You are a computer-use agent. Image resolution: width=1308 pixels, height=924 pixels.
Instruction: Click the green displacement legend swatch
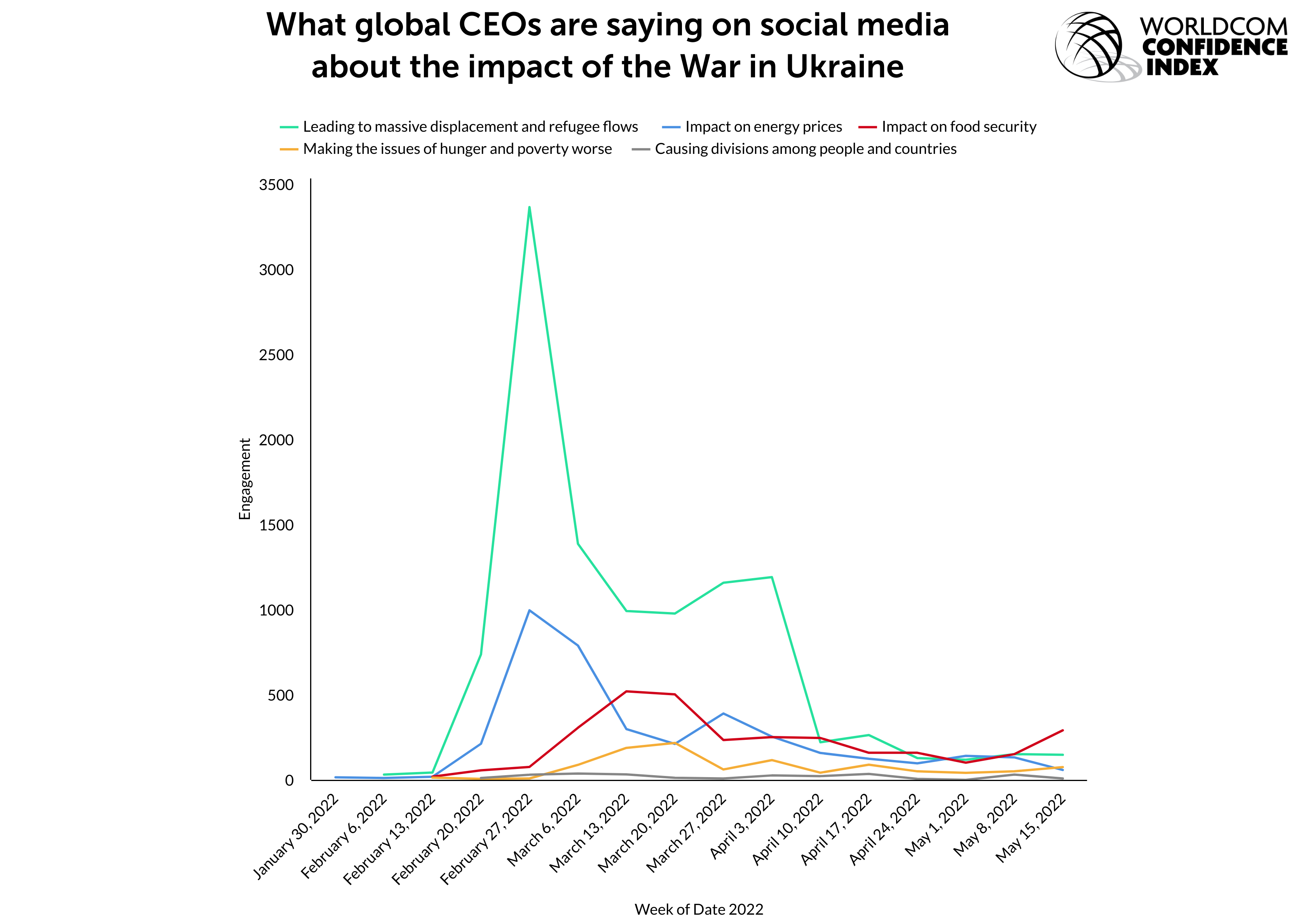coord(289,127)
